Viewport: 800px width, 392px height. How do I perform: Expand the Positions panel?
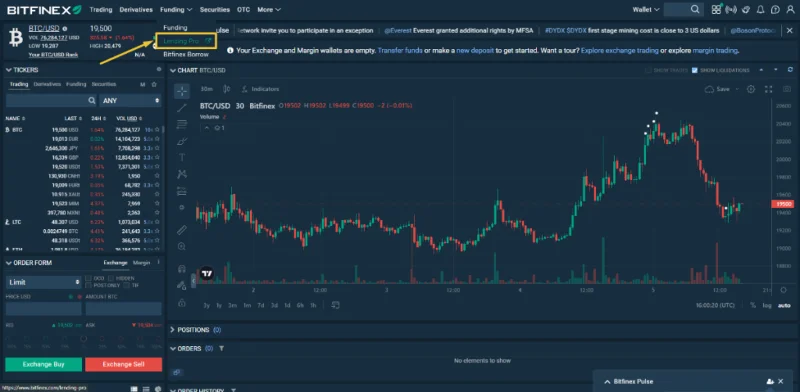coord(172,330)
